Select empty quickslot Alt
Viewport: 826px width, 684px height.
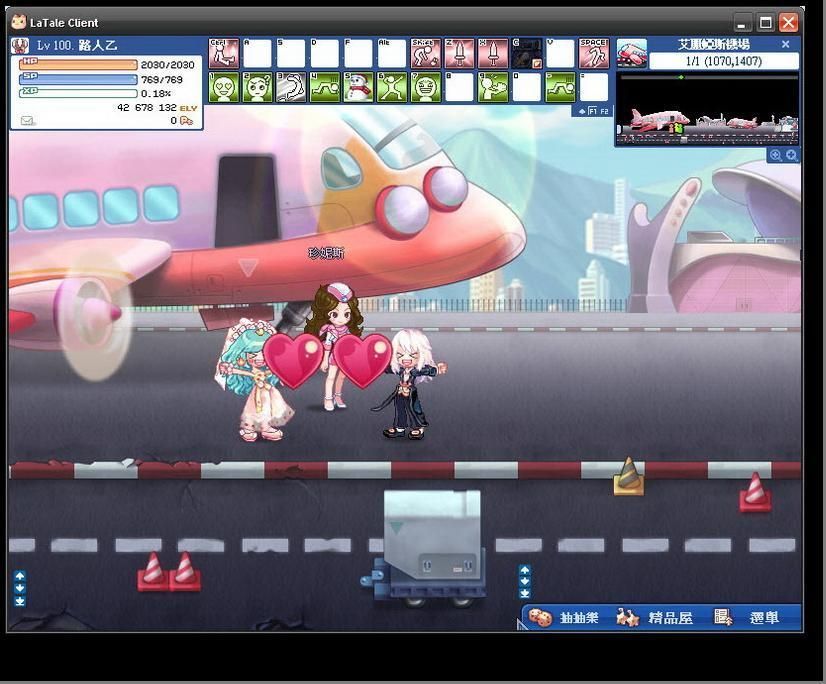point(392,53)
